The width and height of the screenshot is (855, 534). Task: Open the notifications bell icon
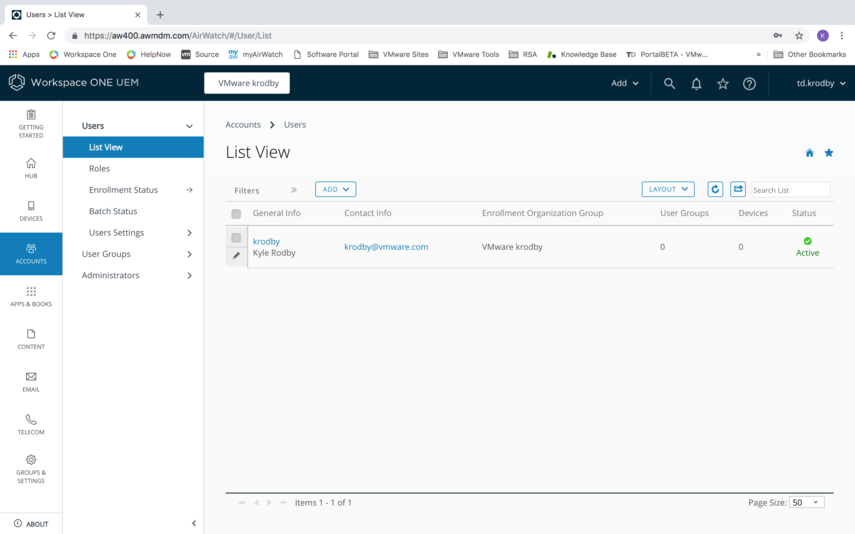point(696,84)
